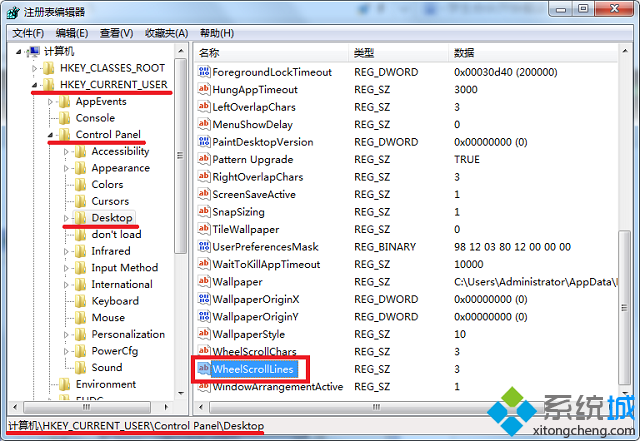Click the HKEY_CURRENT_USER folder icon
The height and width of the screenshot is (441, 640).
click(x=49, y=85)
